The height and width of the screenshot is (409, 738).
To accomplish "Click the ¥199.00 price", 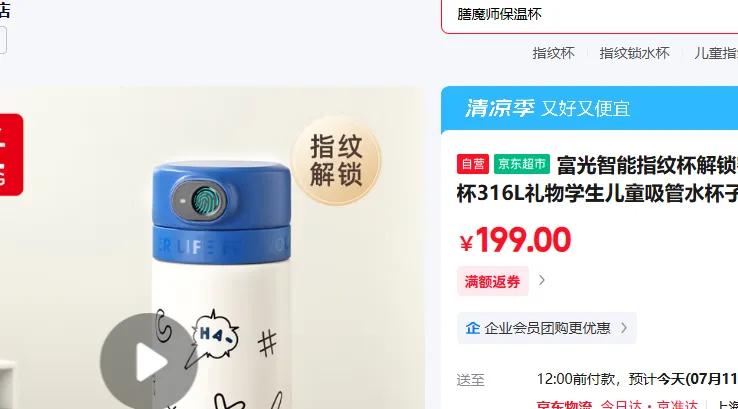I will point(515,241).
